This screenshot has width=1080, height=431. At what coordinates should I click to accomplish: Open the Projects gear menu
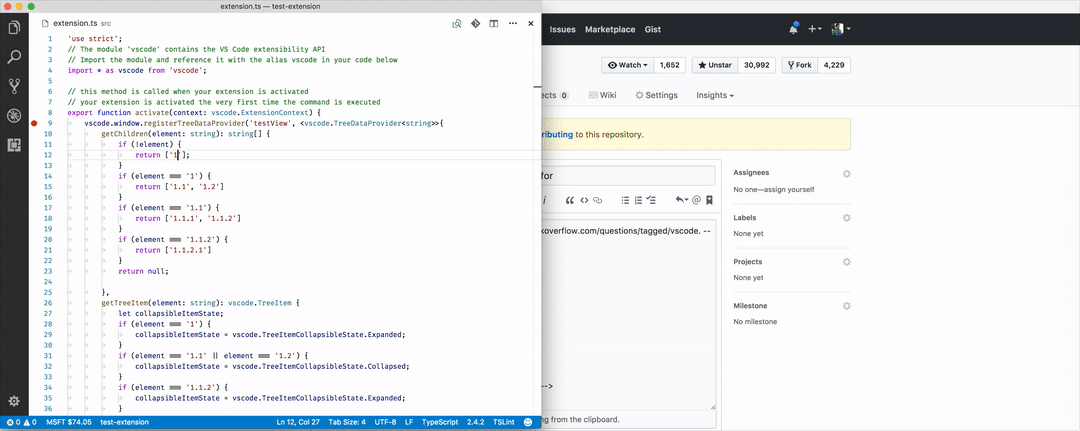point(847,262)
